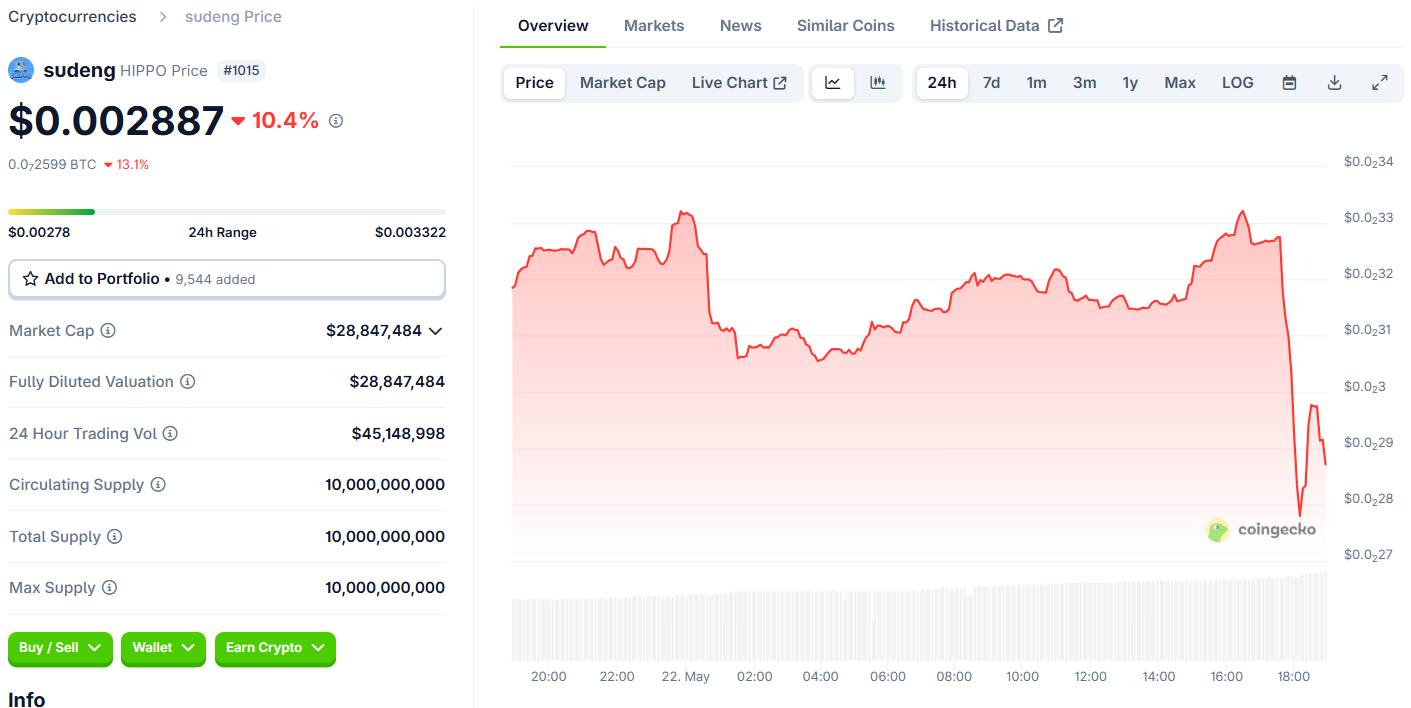
Task: Switch to the candlestick chart icon
Action: point(878,83)
